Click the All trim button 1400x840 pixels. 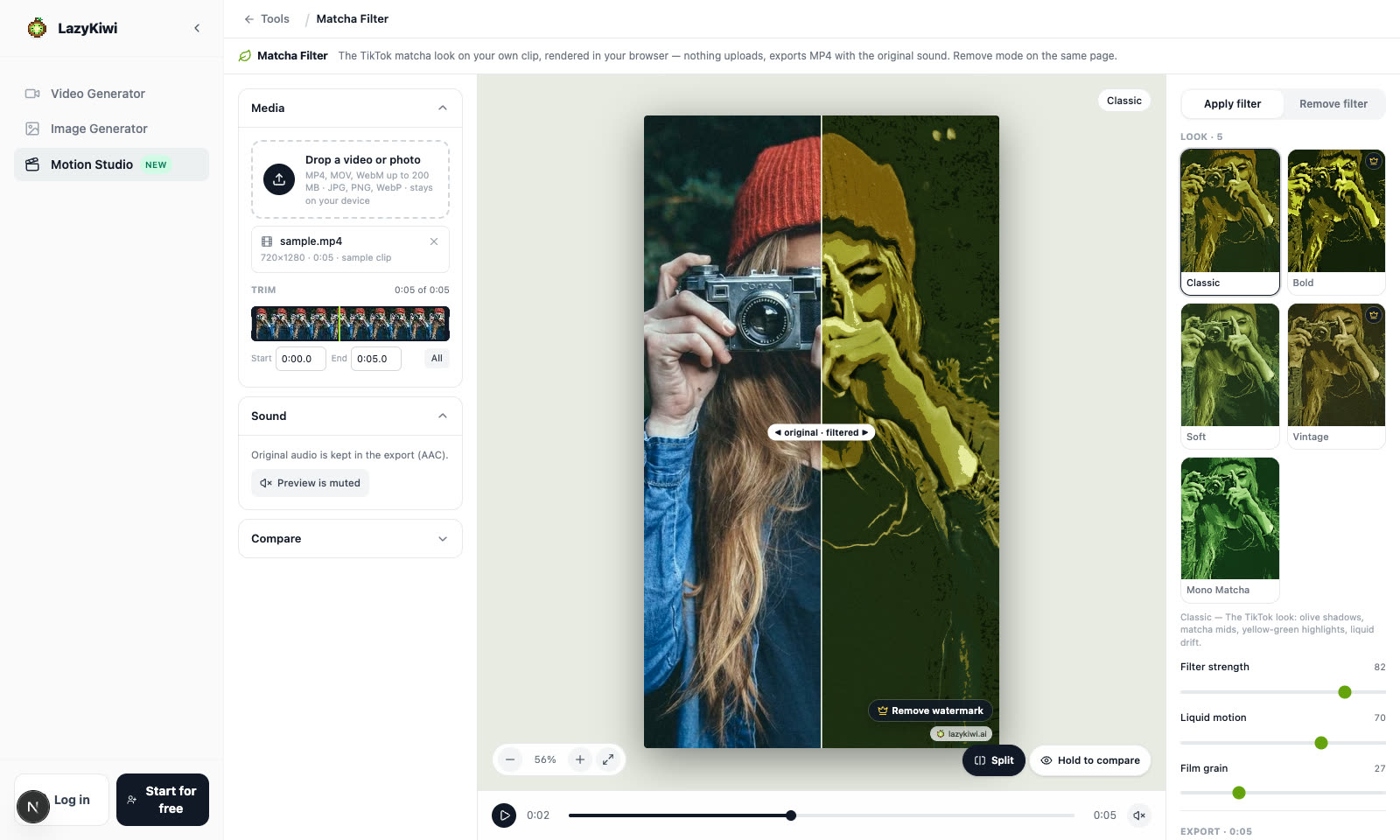pyautogui.click(x=437, y=359)
